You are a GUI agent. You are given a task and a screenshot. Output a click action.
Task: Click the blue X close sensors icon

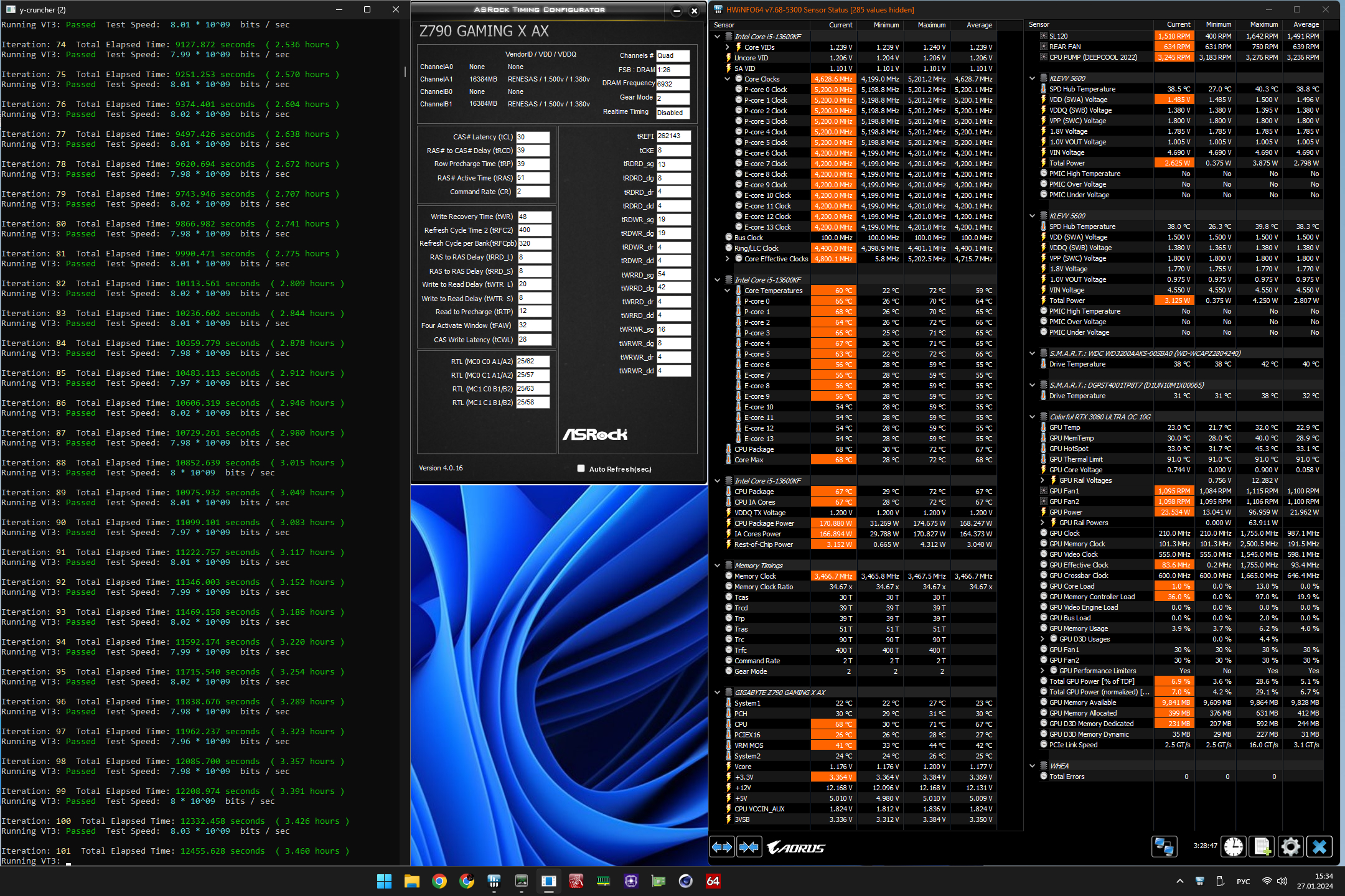coord(1319,847)
